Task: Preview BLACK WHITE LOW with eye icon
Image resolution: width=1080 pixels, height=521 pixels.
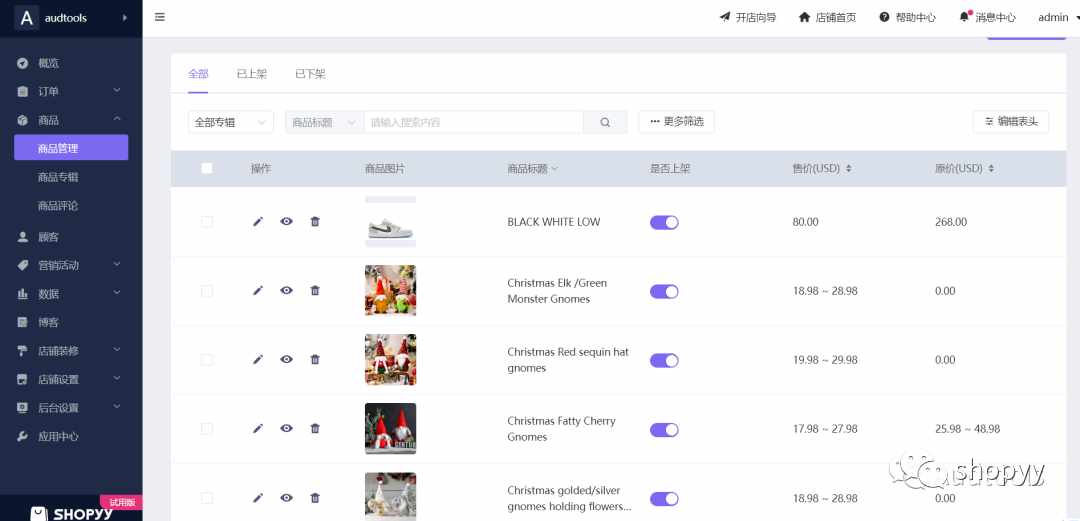Action: [287, 221]
